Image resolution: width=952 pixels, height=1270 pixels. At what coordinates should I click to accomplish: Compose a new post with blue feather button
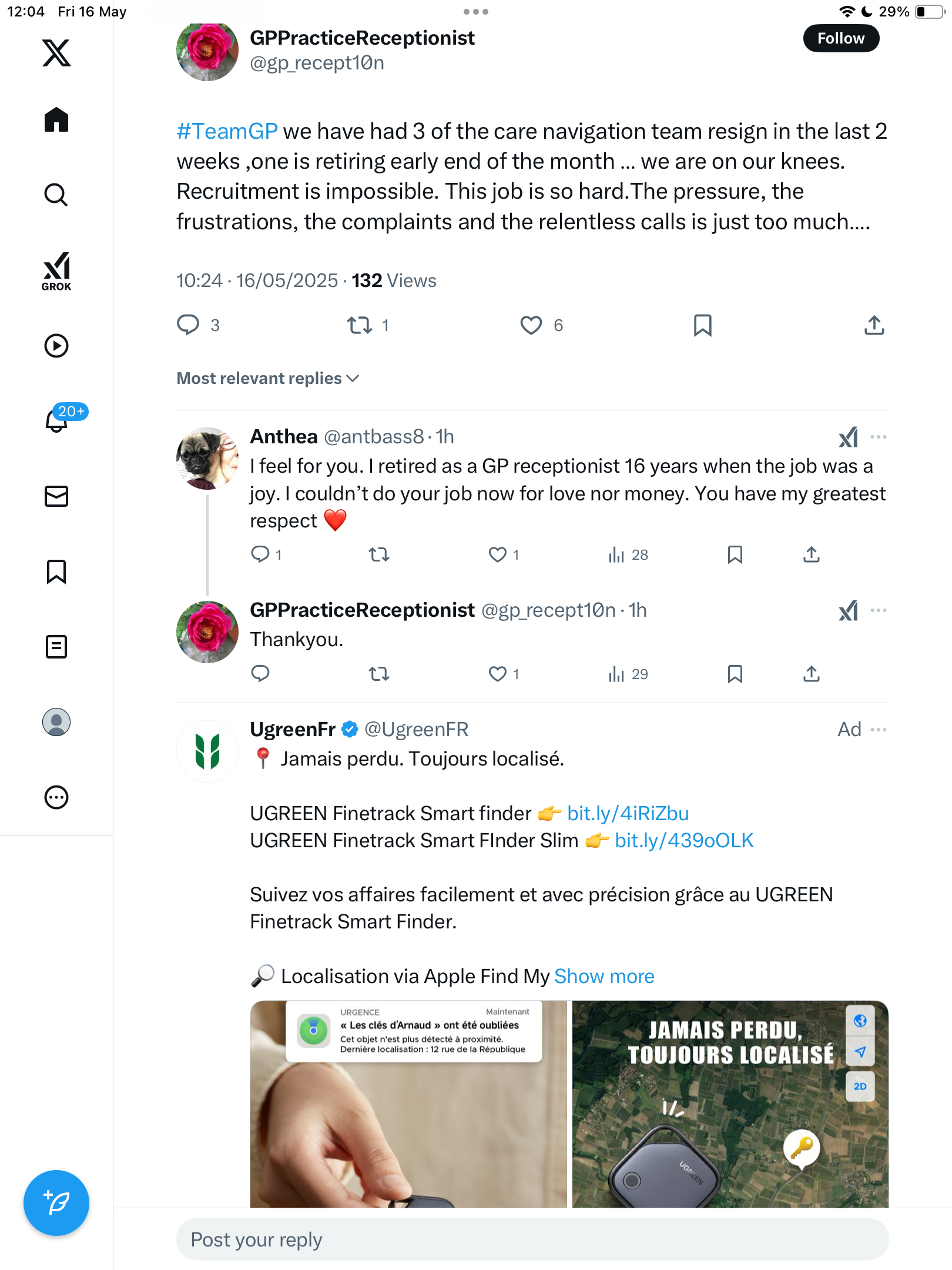pyautogui.click(x=56, y=1202)
